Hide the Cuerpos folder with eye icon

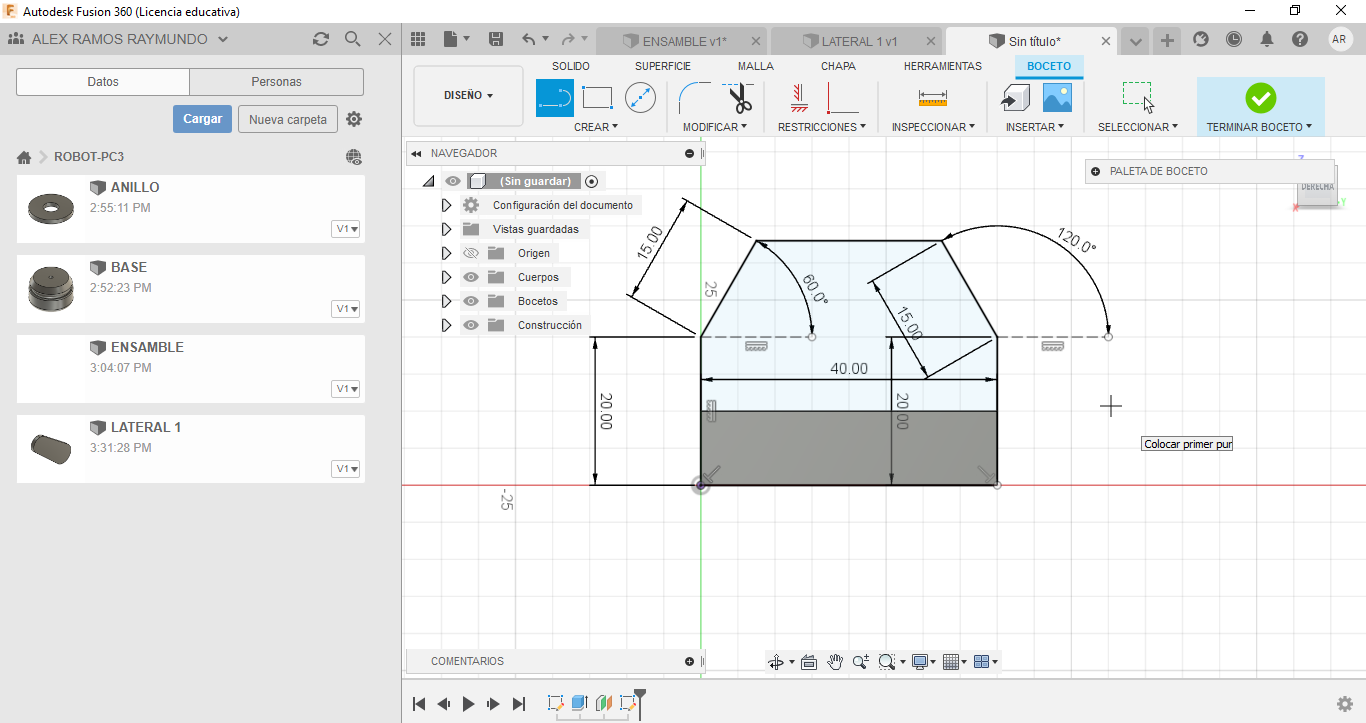coord(471,277)
